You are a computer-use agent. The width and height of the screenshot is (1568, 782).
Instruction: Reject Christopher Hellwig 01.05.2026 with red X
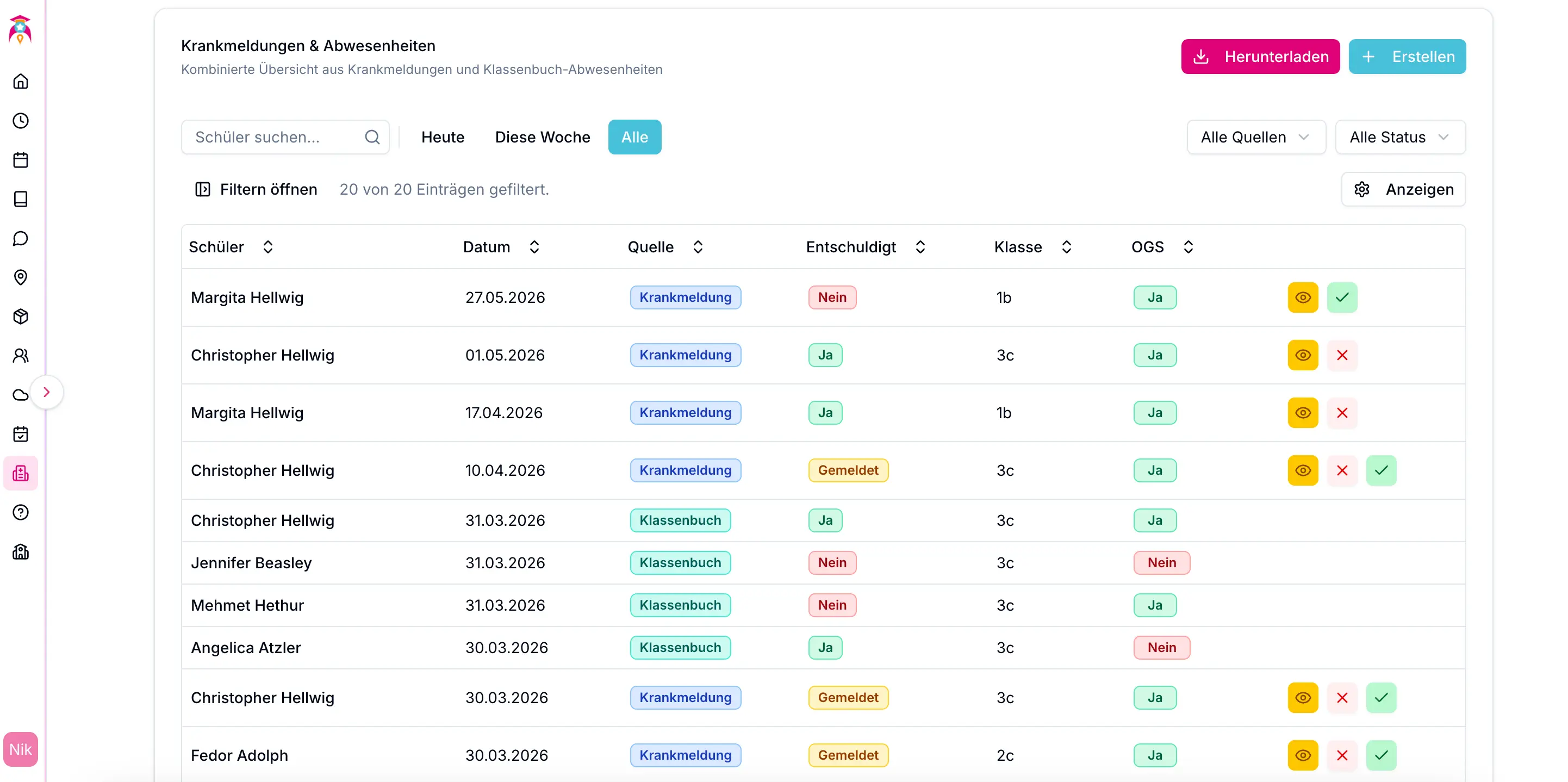click(x=1342, y=355)
